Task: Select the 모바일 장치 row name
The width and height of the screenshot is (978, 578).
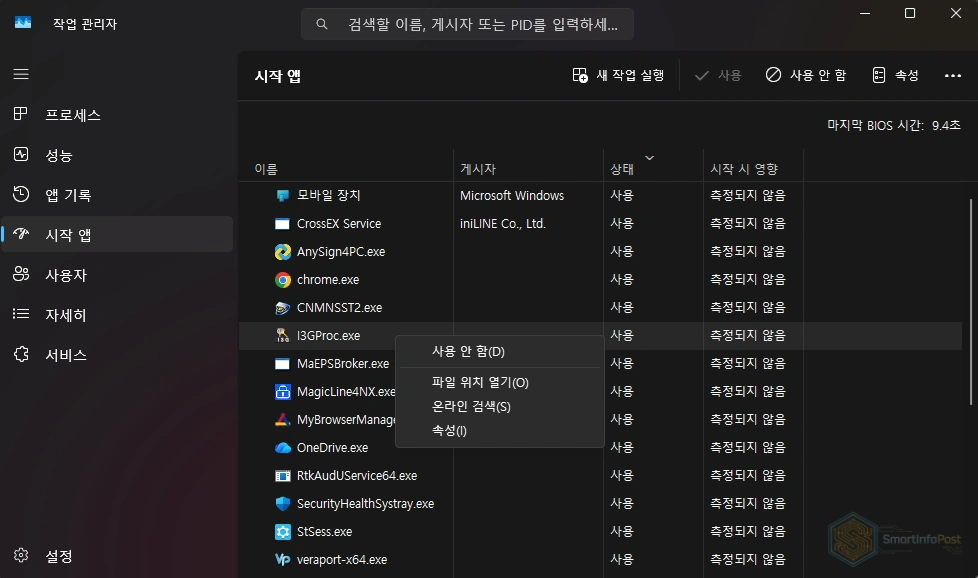Action: 329,196
